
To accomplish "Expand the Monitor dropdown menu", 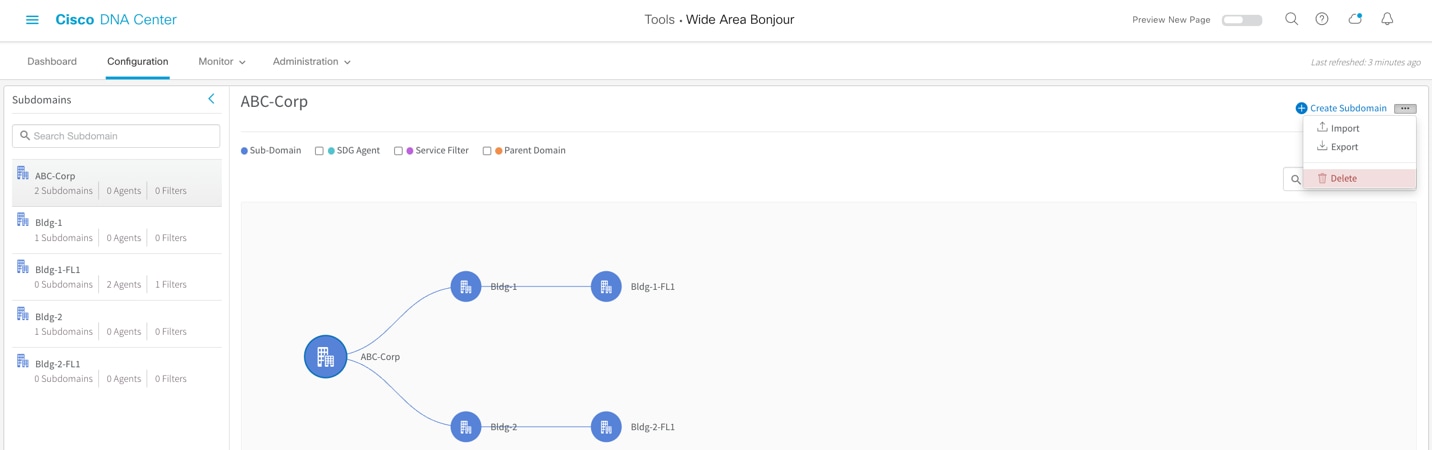I will pos(221,62).
